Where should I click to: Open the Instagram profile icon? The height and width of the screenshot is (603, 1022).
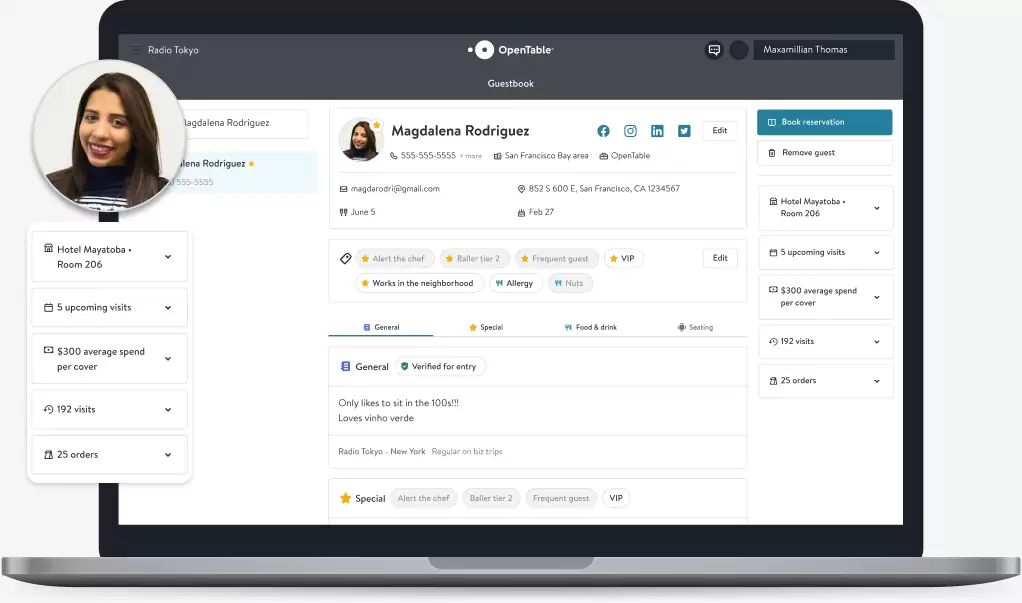click(x=630, y=131)
